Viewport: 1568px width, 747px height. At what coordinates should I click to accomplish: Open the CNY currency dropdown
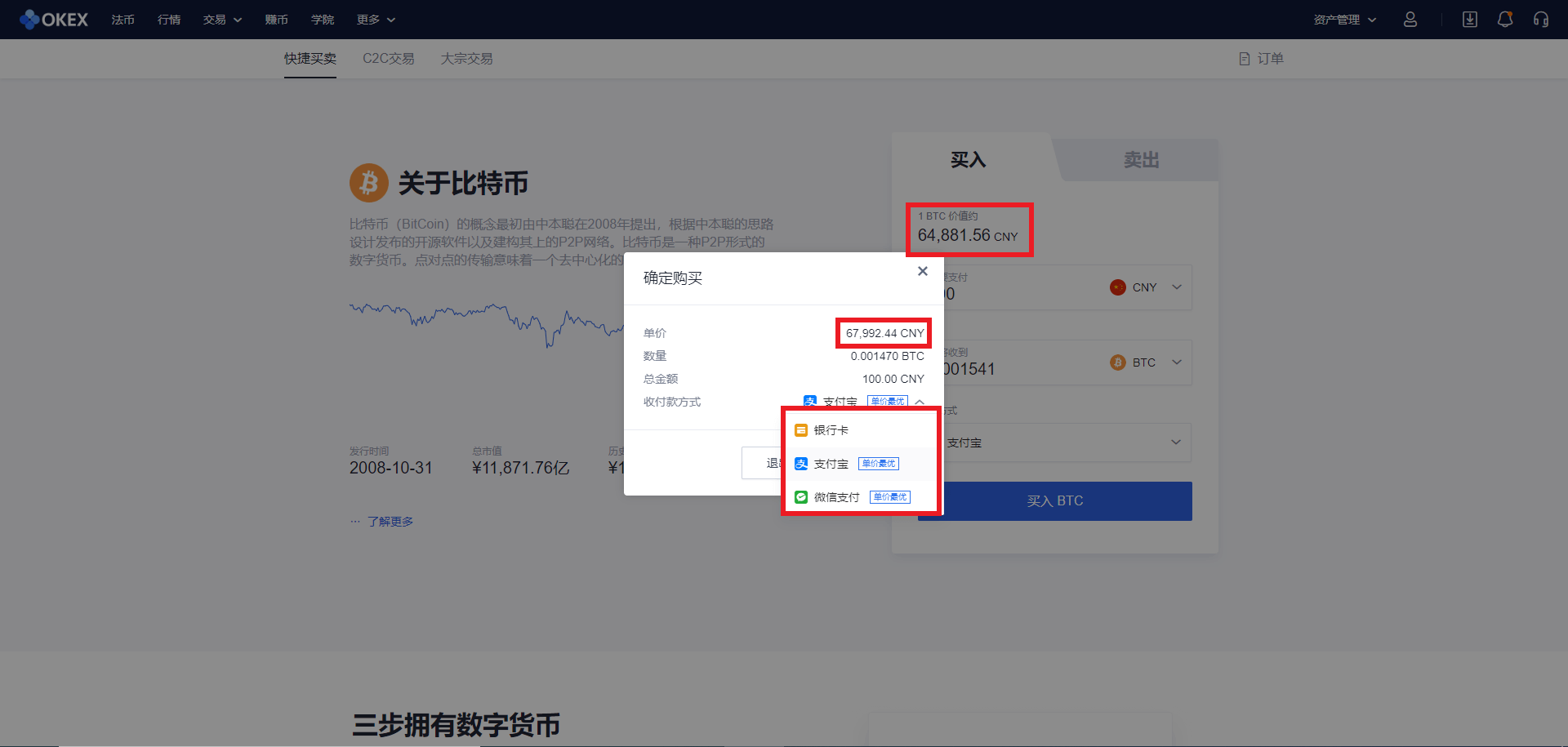coord(1146,287)
